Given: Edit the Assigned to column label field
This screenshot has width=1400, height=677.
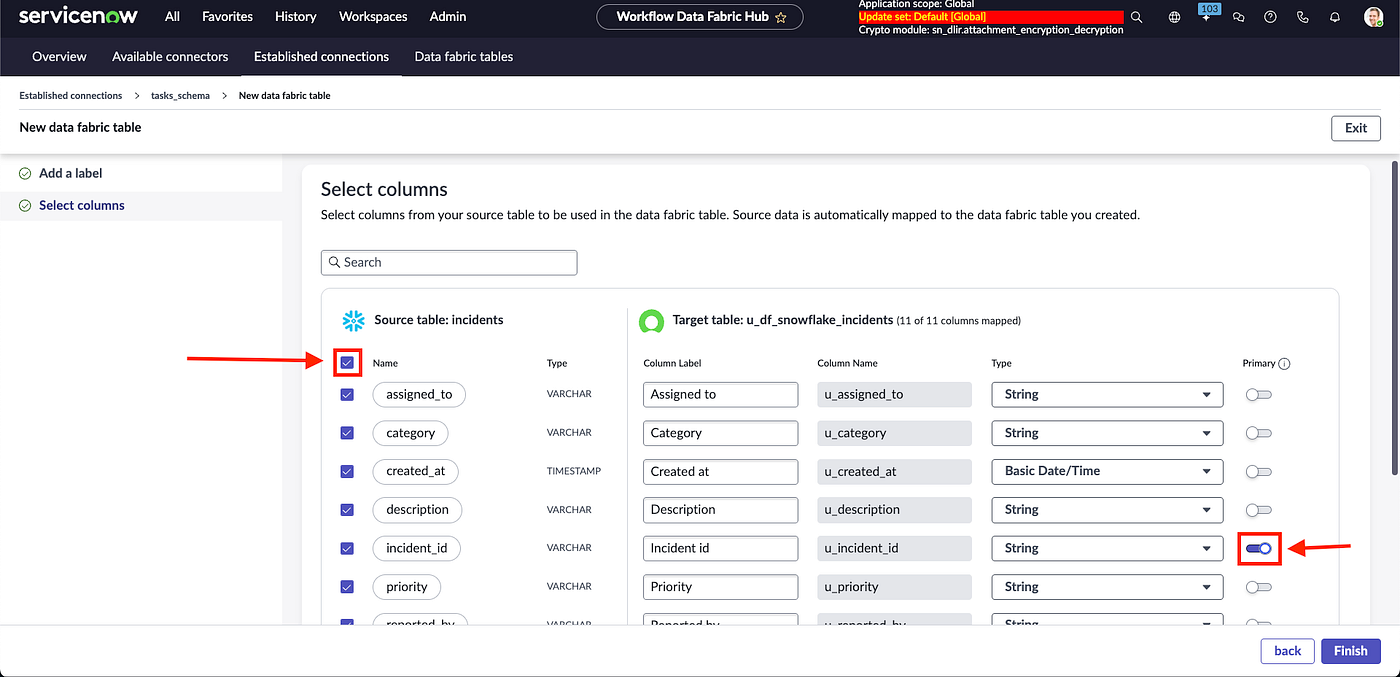Looking at the screenshot, I should point(720,394).
